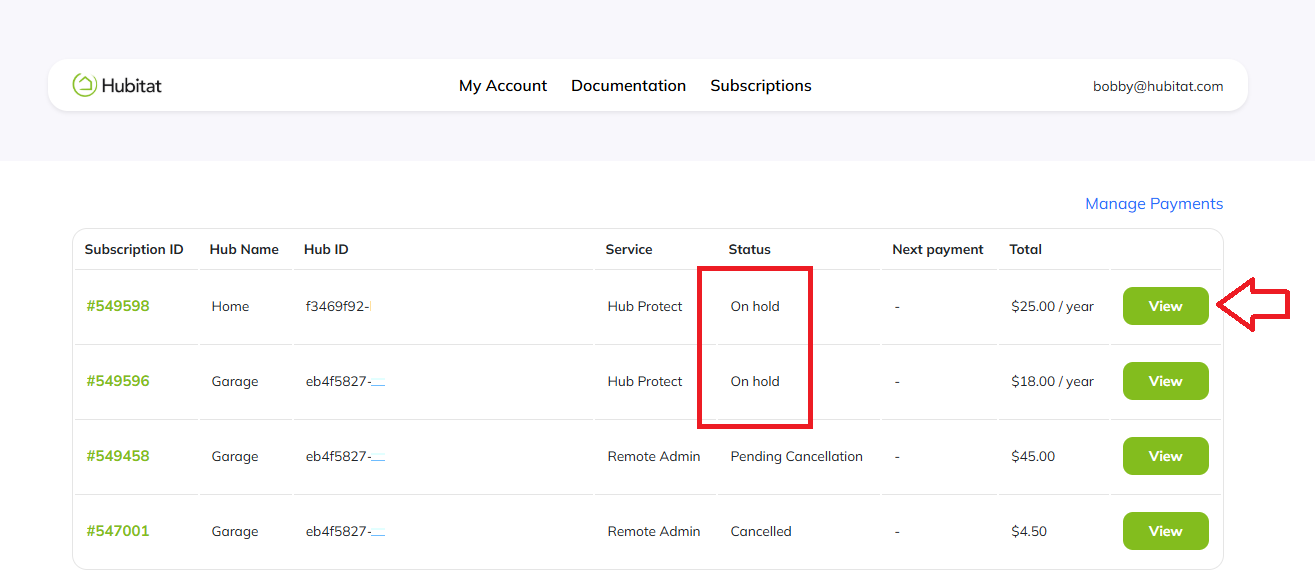Open the Subscriptions menu item
Screen dimensions: 1315x580
coord(760,86)
